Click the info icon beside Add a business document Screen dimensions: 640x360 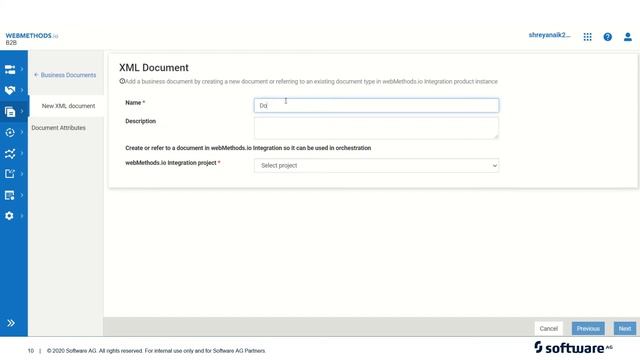click(122, 81)
